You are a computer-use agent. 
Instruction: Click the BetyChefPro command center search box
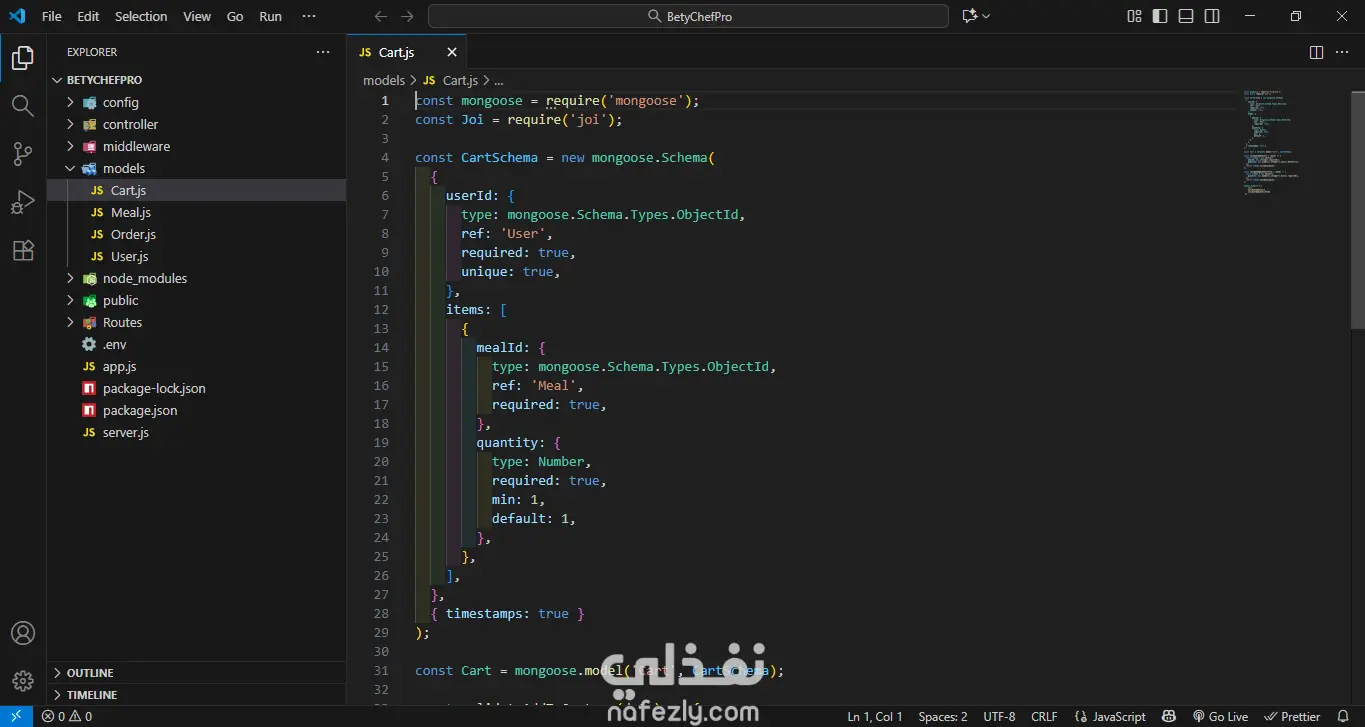[x=688, y=16]
